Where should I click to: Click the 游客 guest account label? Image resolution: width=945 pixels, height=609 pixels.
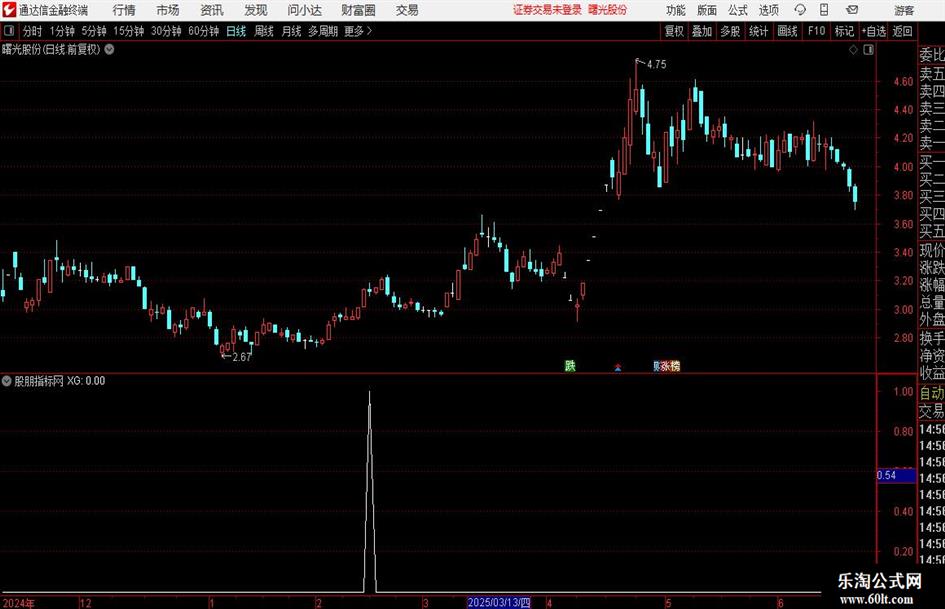[904, 10]
